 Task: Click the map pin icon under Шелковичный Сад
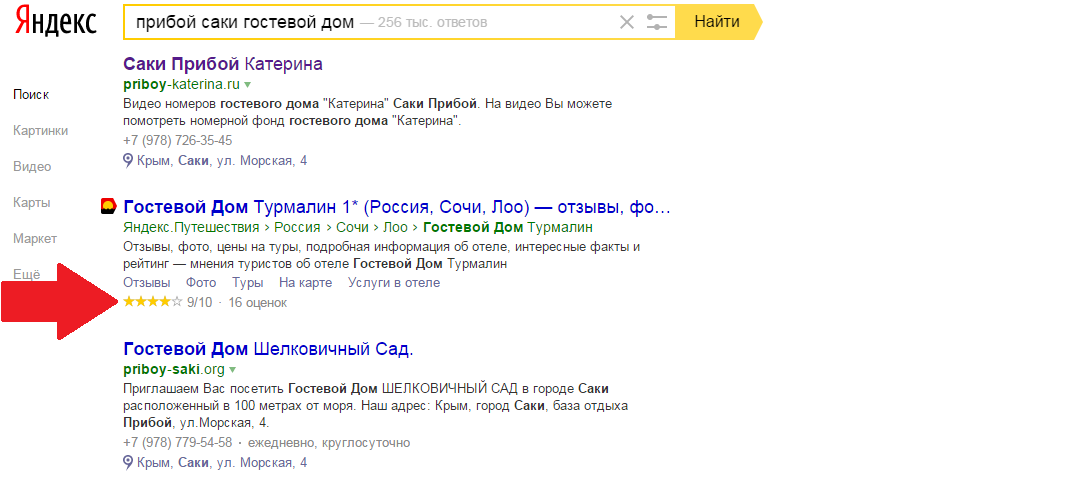click(x=128, y=462)
